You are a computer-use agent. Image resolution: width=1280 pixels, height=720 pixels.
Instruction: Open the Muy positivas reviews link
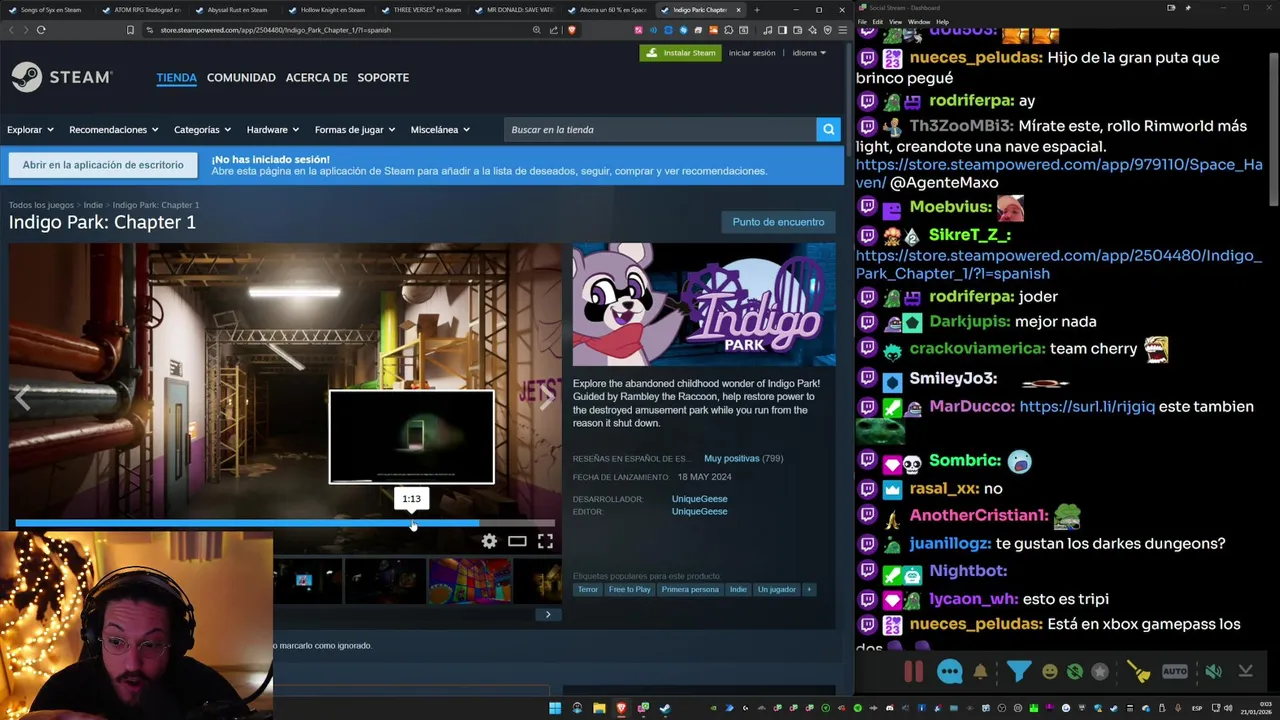click(731, 458)
